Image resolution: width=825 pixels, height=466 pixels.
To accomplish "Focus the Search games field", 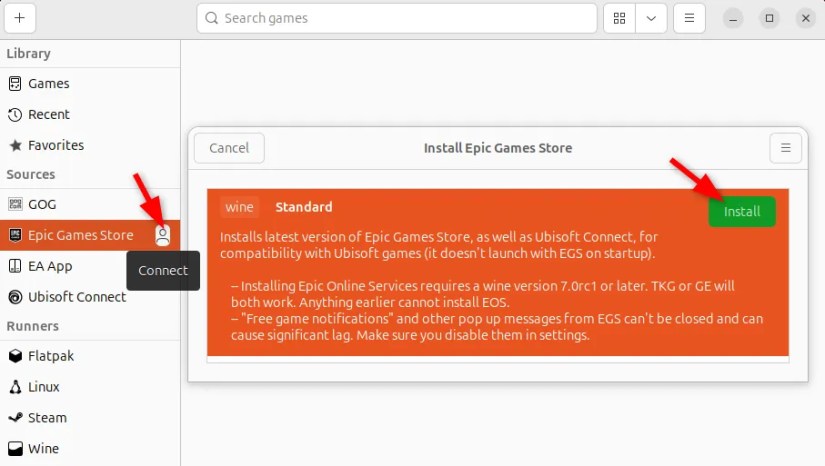I will pos(397,18).
